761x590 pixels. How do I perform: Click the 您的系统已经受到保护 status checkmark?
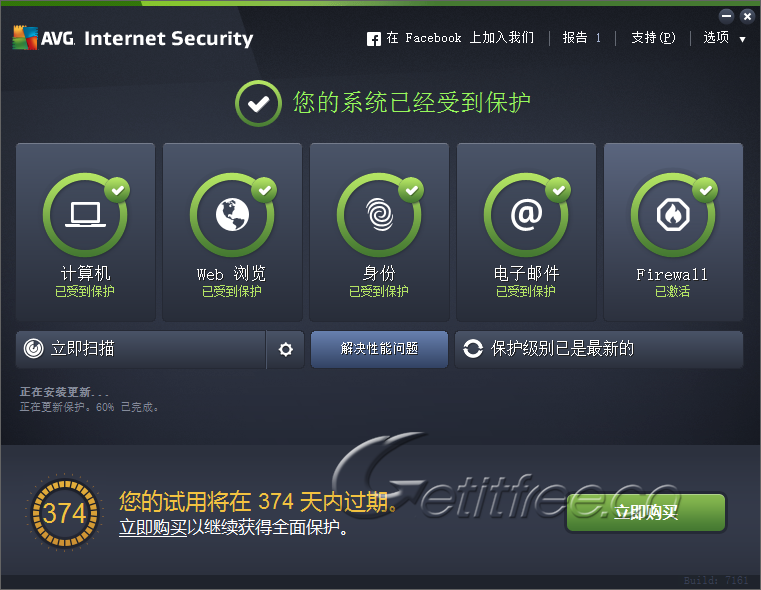point(258,103)
